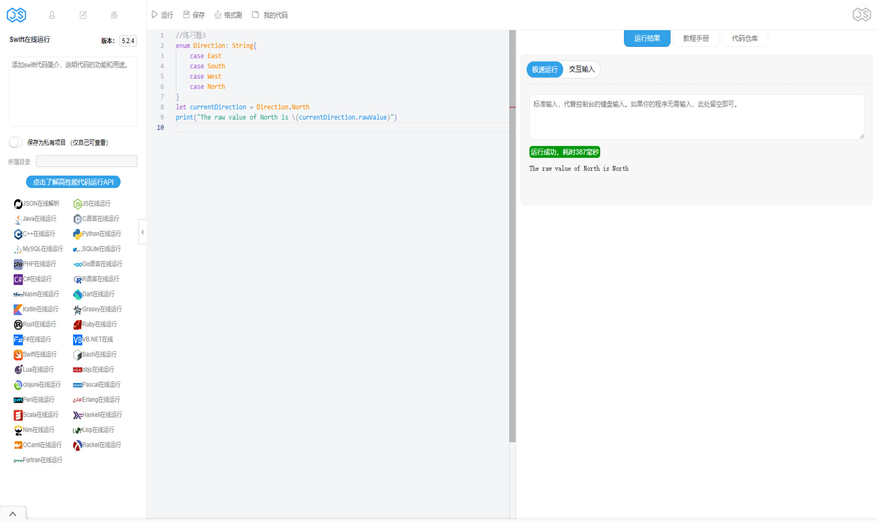The width and height of the screenshot is (877, 522).
Task: Click the Racket logo icon
Action: (x=77, y=445)
